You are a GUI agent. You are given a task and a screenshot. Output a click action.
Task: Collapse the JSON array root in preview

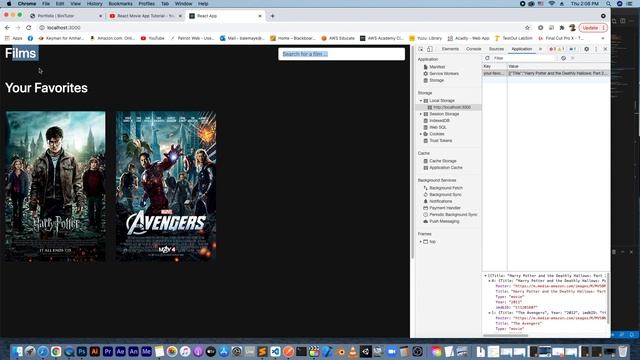(486, 276)
